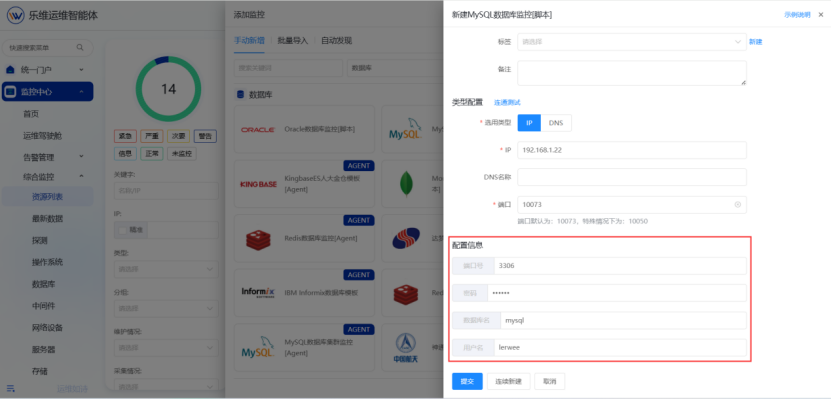Click the database icon beside 数据库 heading
The image size is (831, 399).
[240, 94]
